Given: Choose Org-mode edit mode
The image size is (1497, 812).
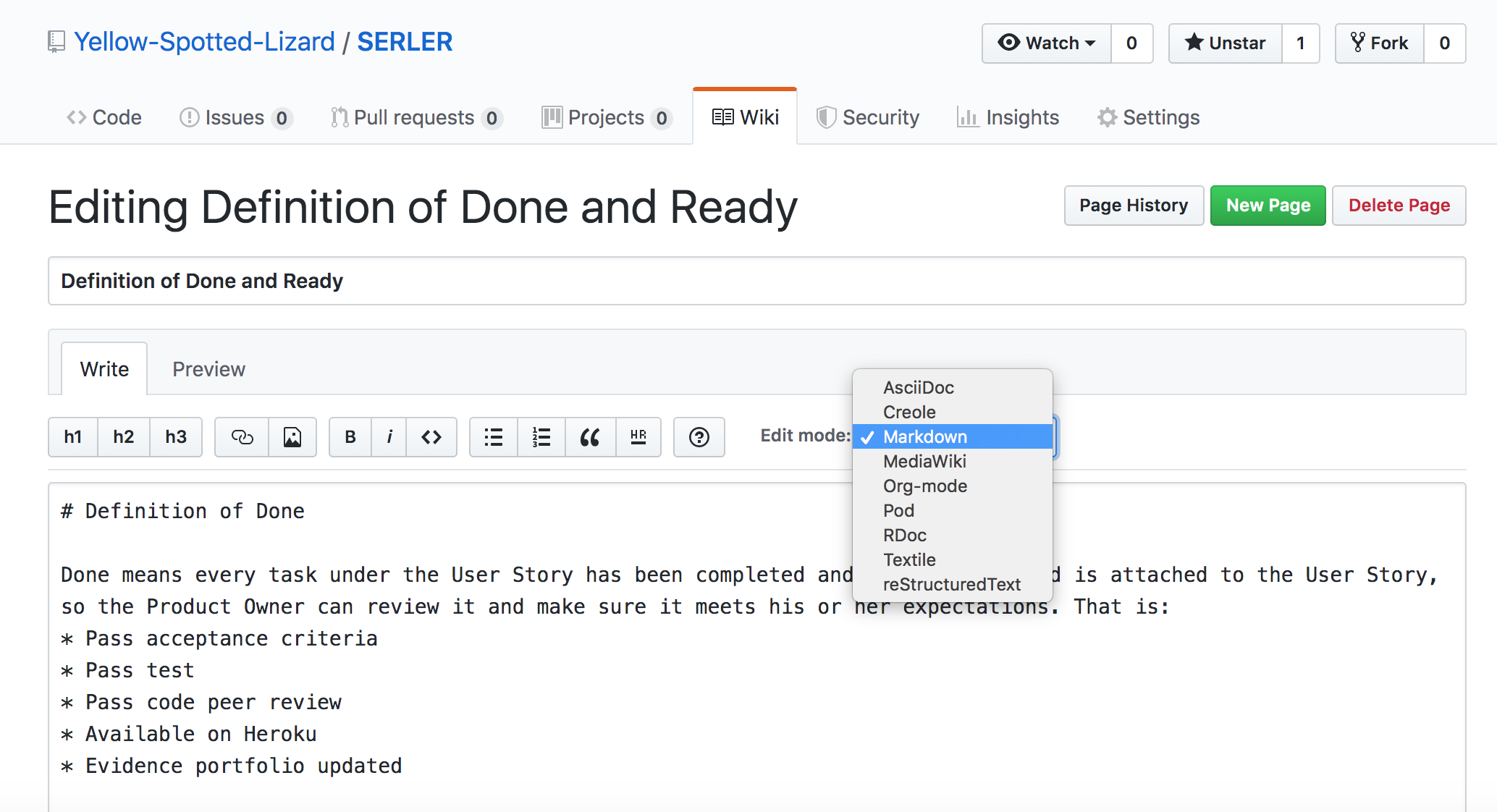Looking at the screenshot, I should tap(953, 486).
